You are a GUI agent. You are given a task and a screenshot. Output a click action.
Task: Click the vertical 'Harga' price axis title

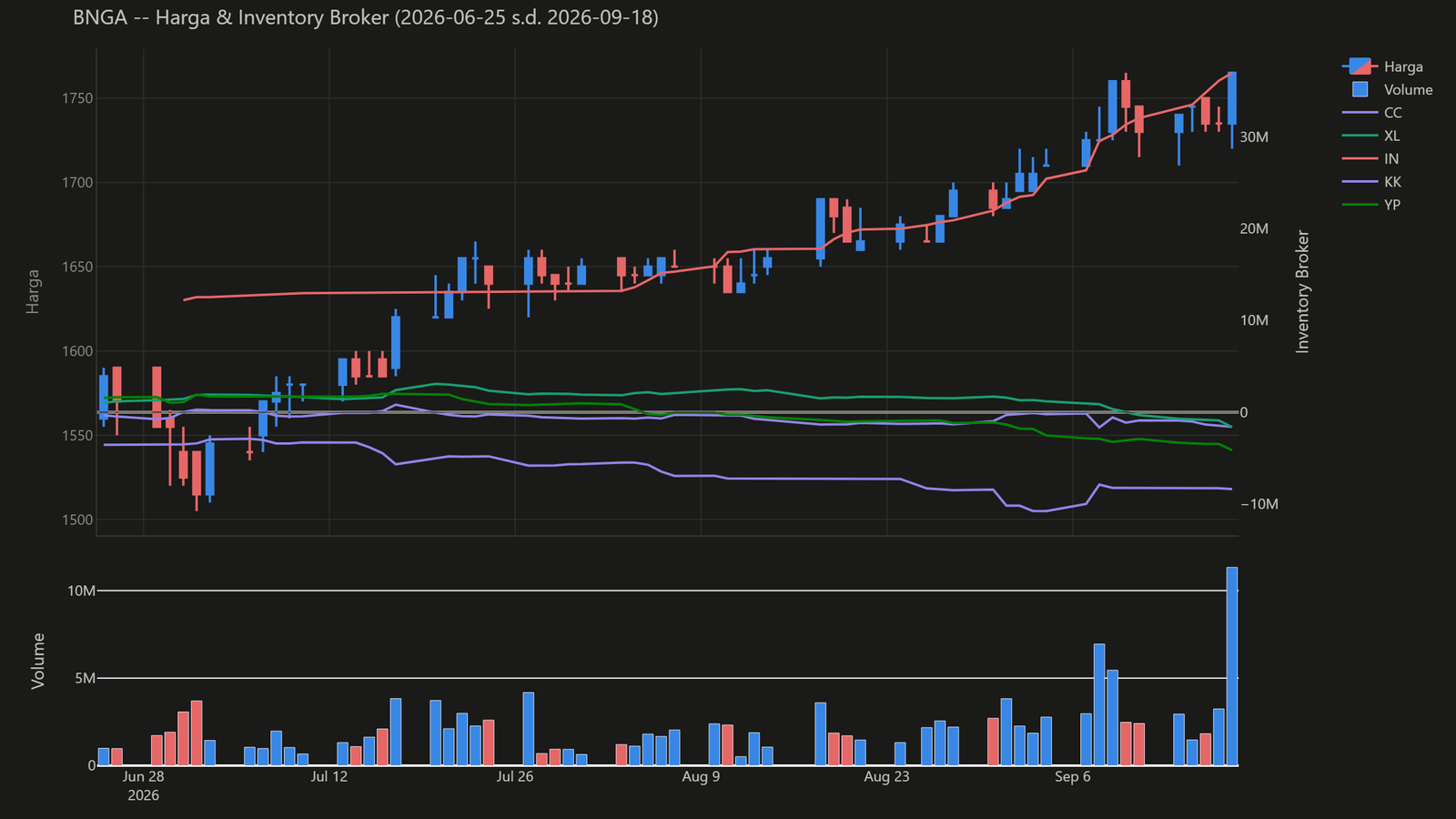click(33, 291)
